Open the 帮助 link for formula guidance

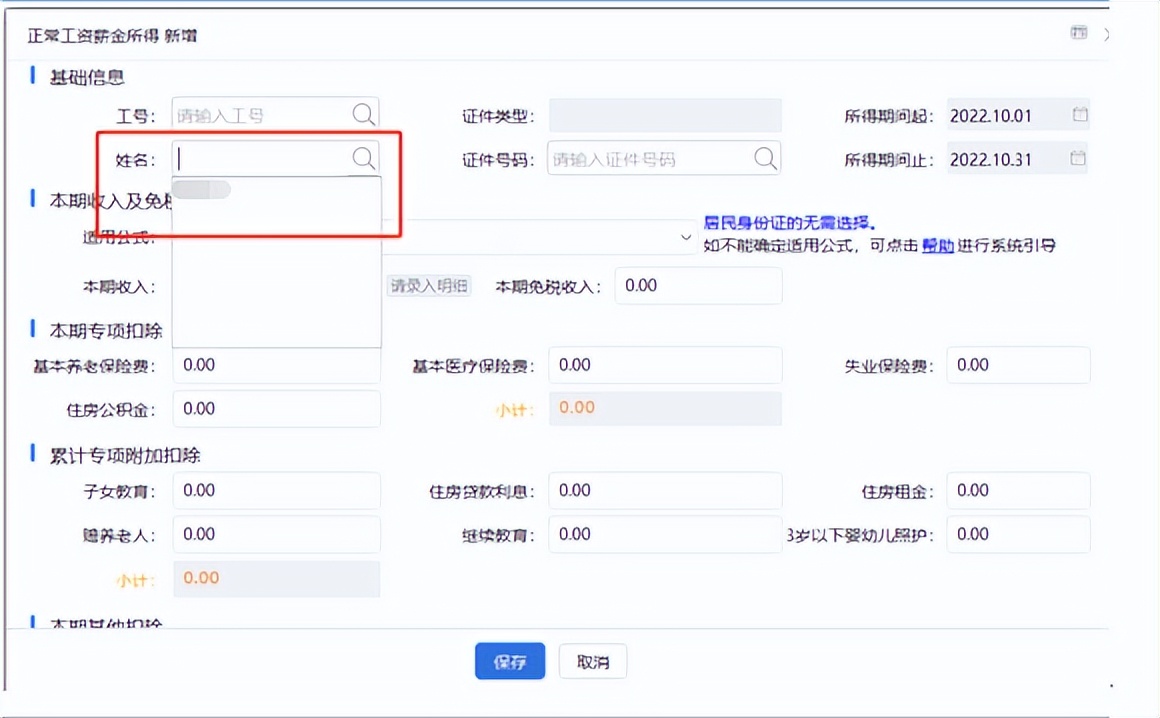pyautogui.click(x=937, y=244)
